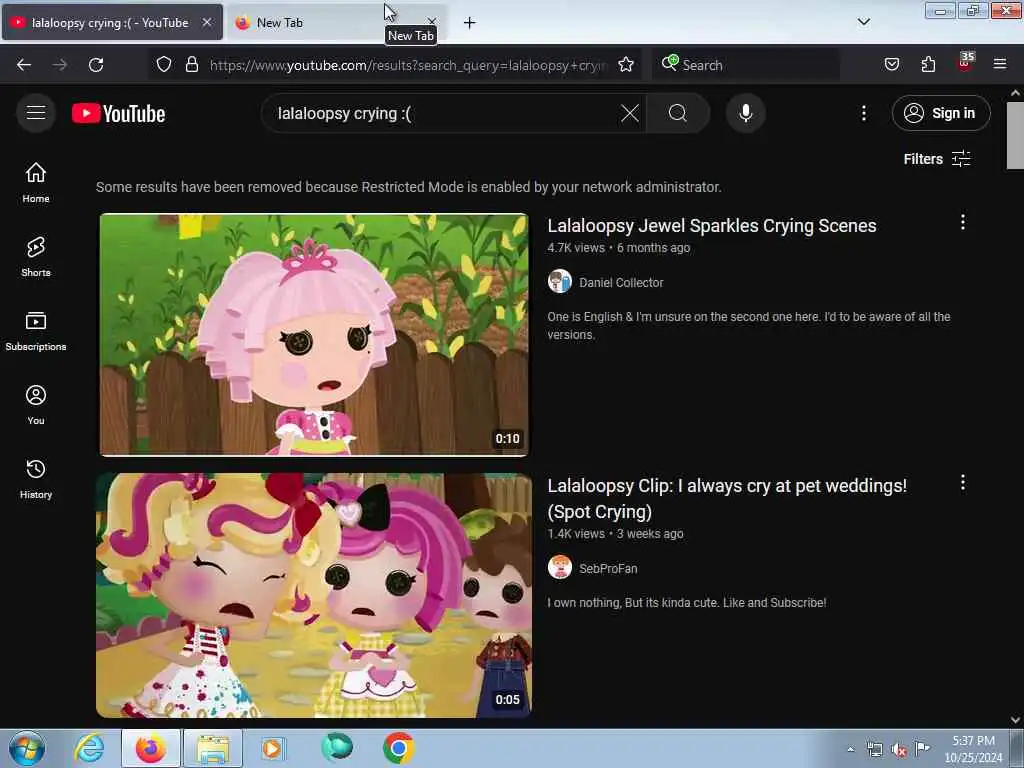
Task: Clear the search query with the X
Action: click(x=630, y=113)
